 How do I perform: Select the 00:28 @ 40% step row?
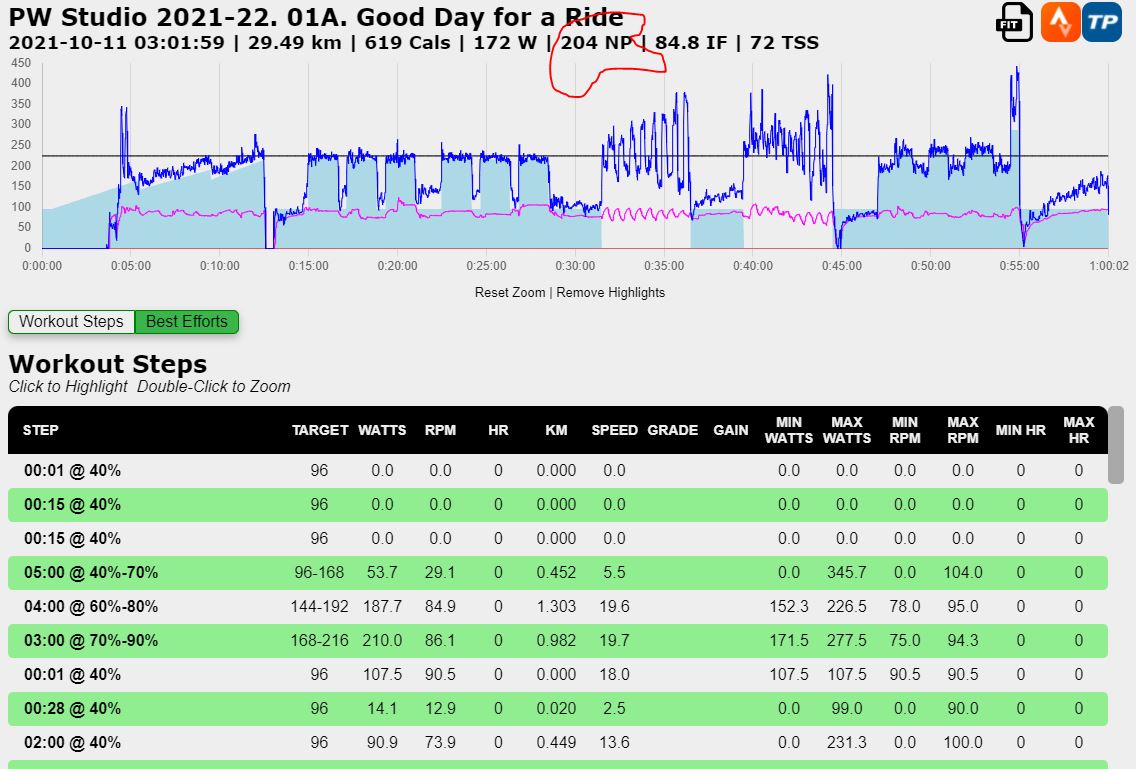(72, 709)
